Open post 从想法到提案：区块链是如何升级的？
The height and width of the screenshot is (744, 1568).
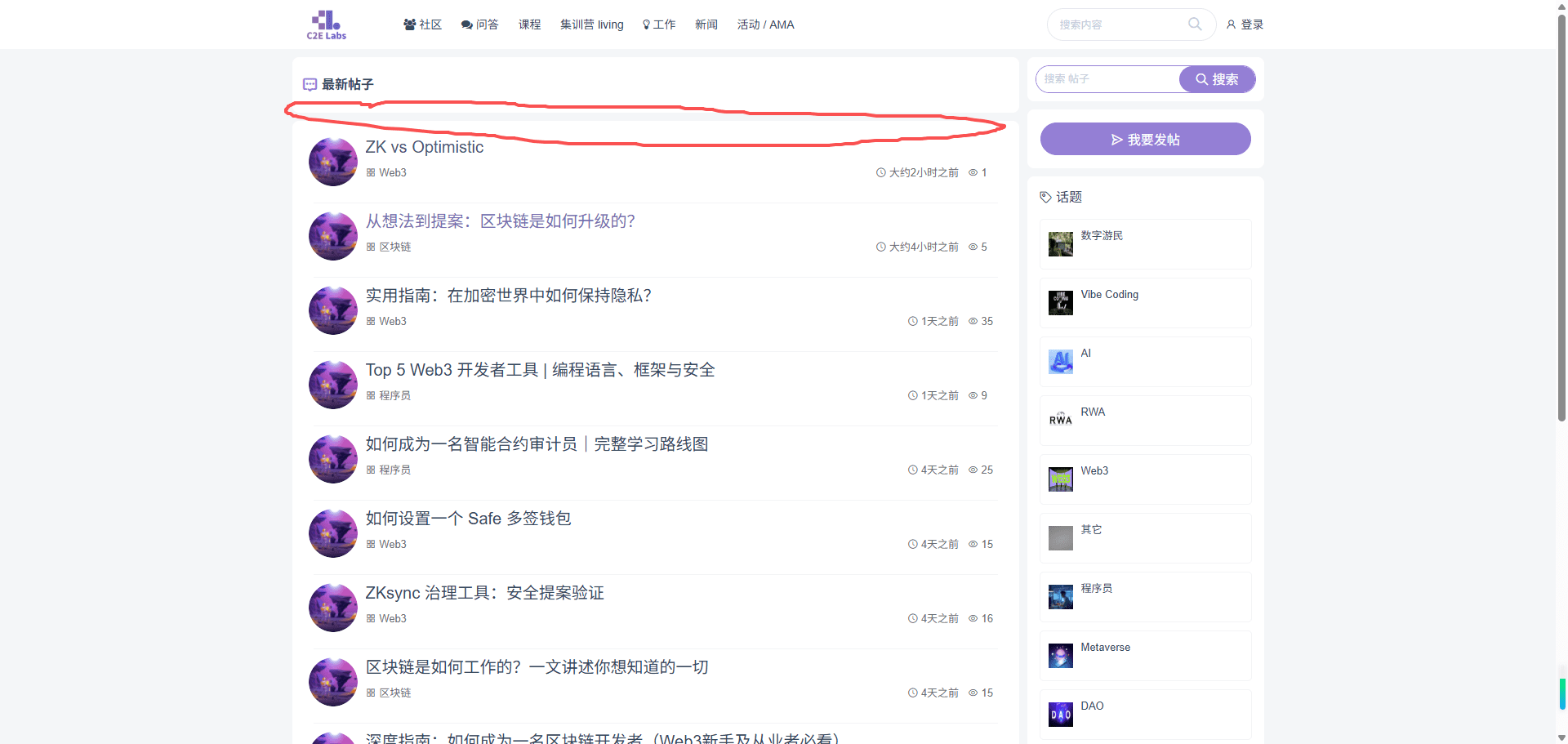(x=500, y=221)
